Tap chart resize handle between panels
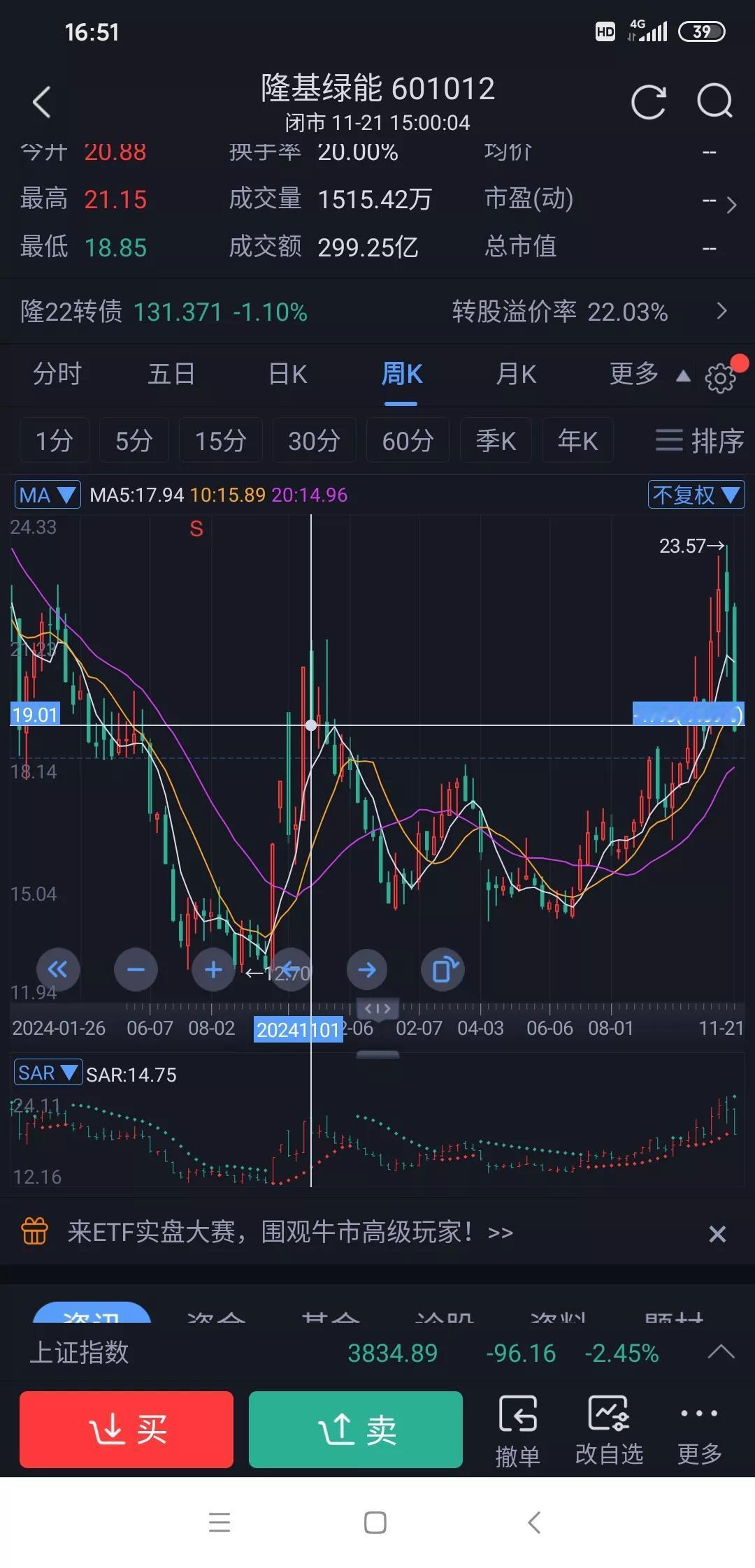 (377, 1054)
